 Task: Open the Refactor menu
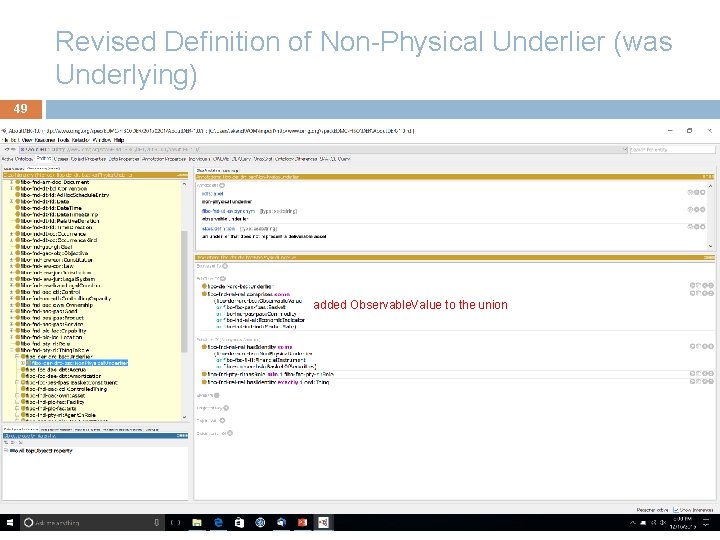tap(79, 140)
